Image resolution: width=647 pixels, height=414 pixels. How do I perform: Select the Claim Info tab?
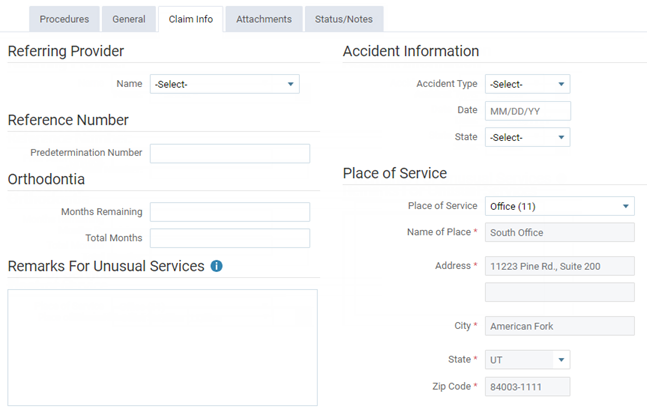coord(190,19)
